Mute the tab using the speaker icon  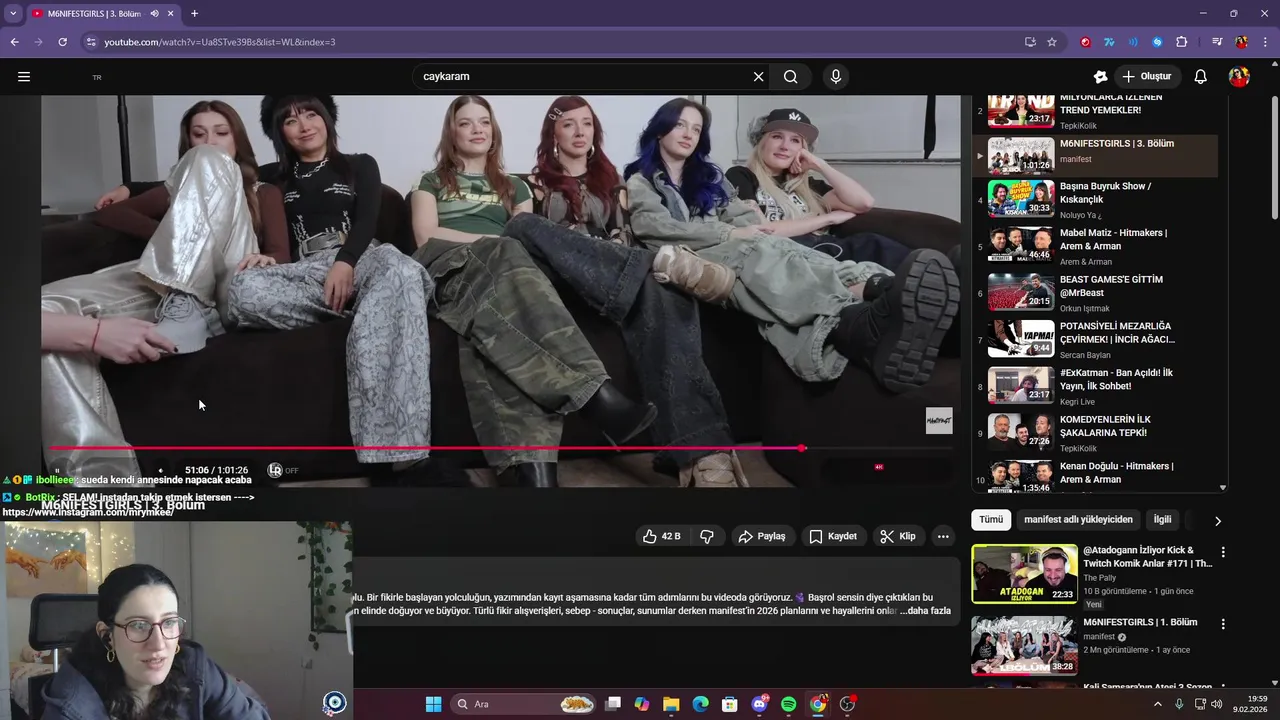point(154,13)
